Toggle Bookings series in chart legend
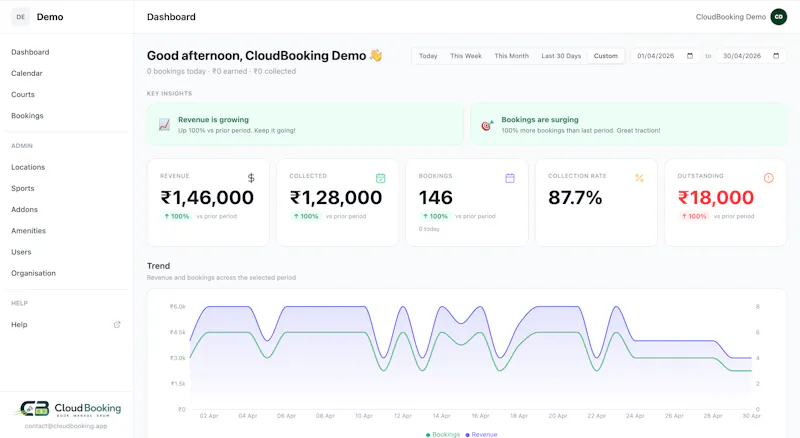The image size is (800, 438). [443, 434]
